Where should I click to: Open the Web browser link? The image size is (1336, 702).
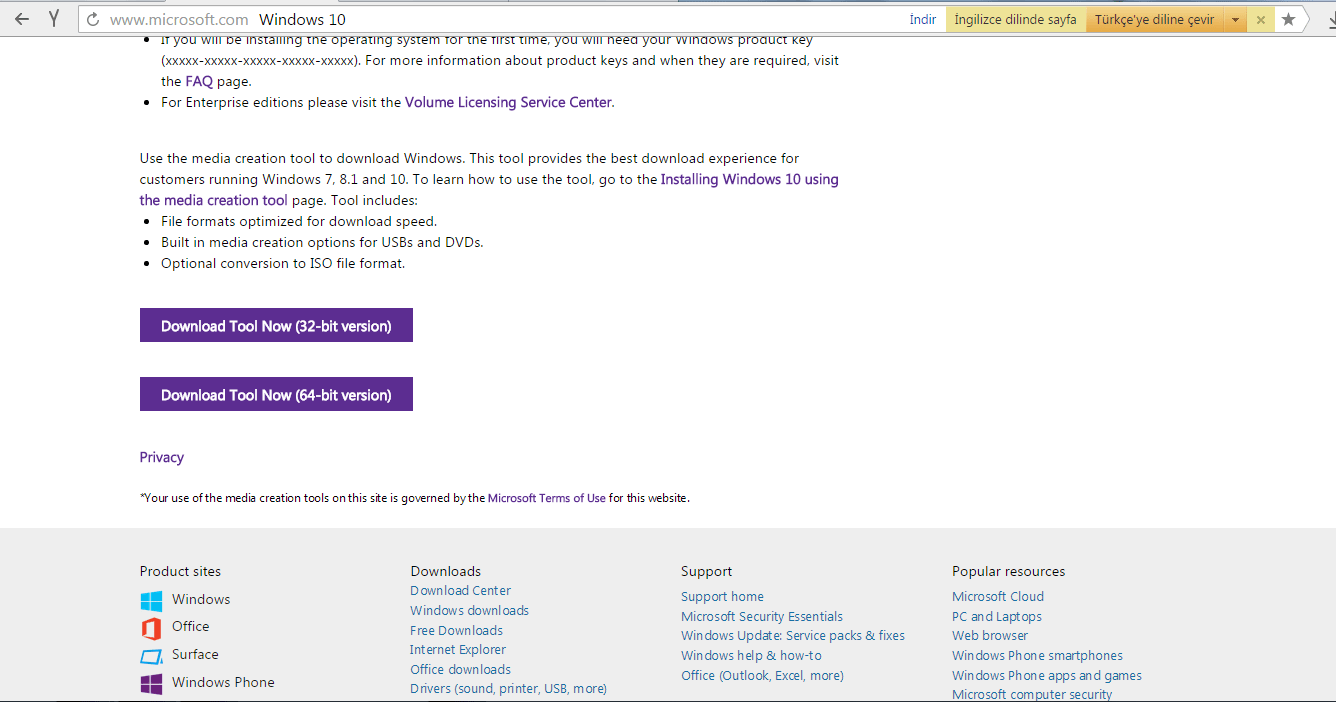tap(990, 635)
